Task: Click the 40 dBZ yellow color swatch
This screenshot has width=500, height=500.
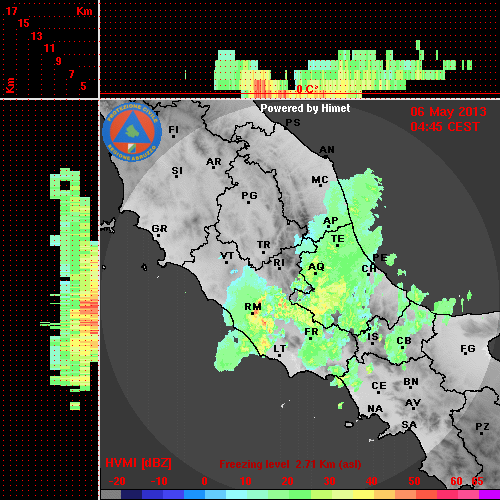Action: coord(363,495)
